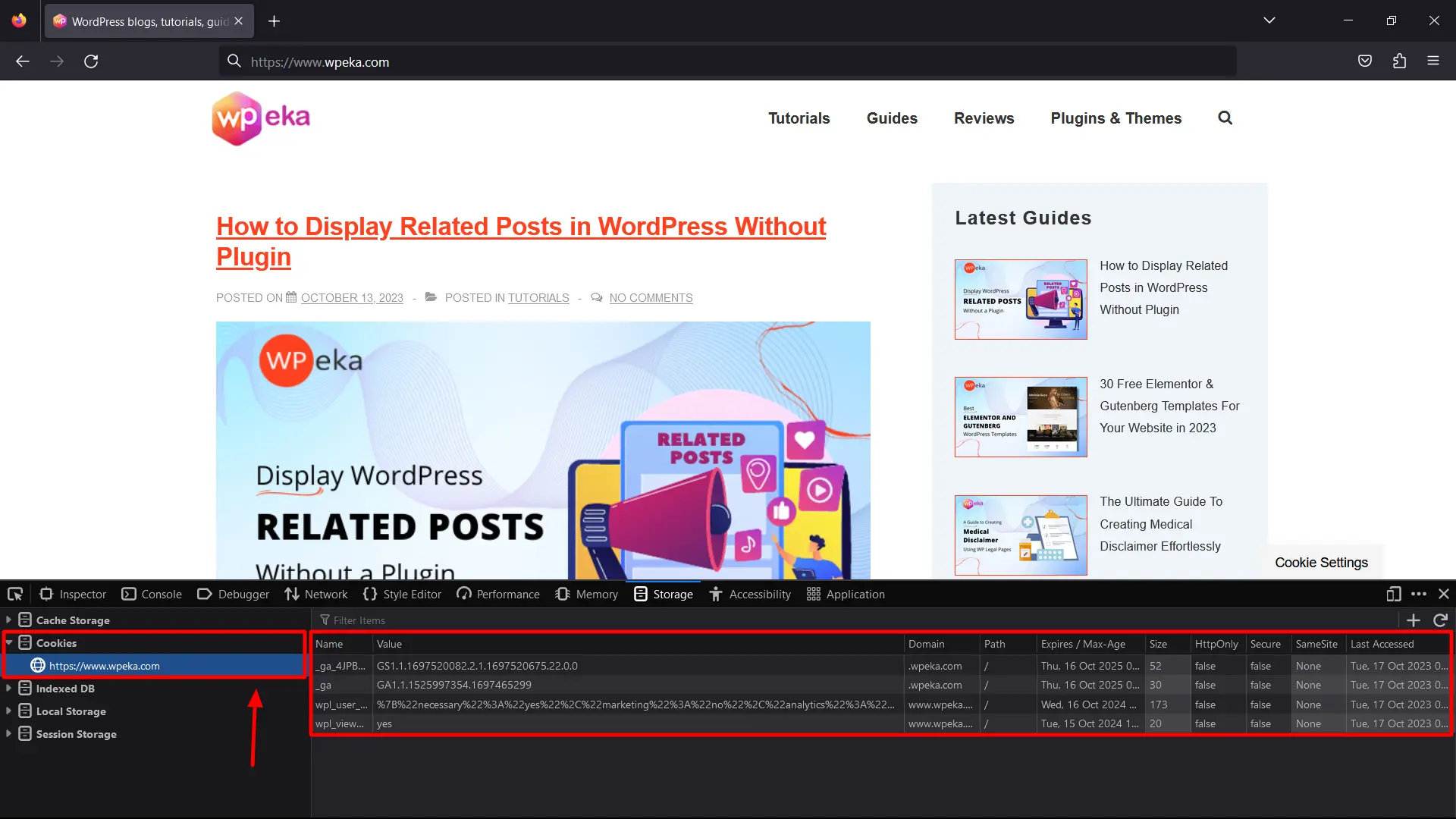1456x819 pixels.
Task: Sort cookies by Domain column
Action: (942, 644)
